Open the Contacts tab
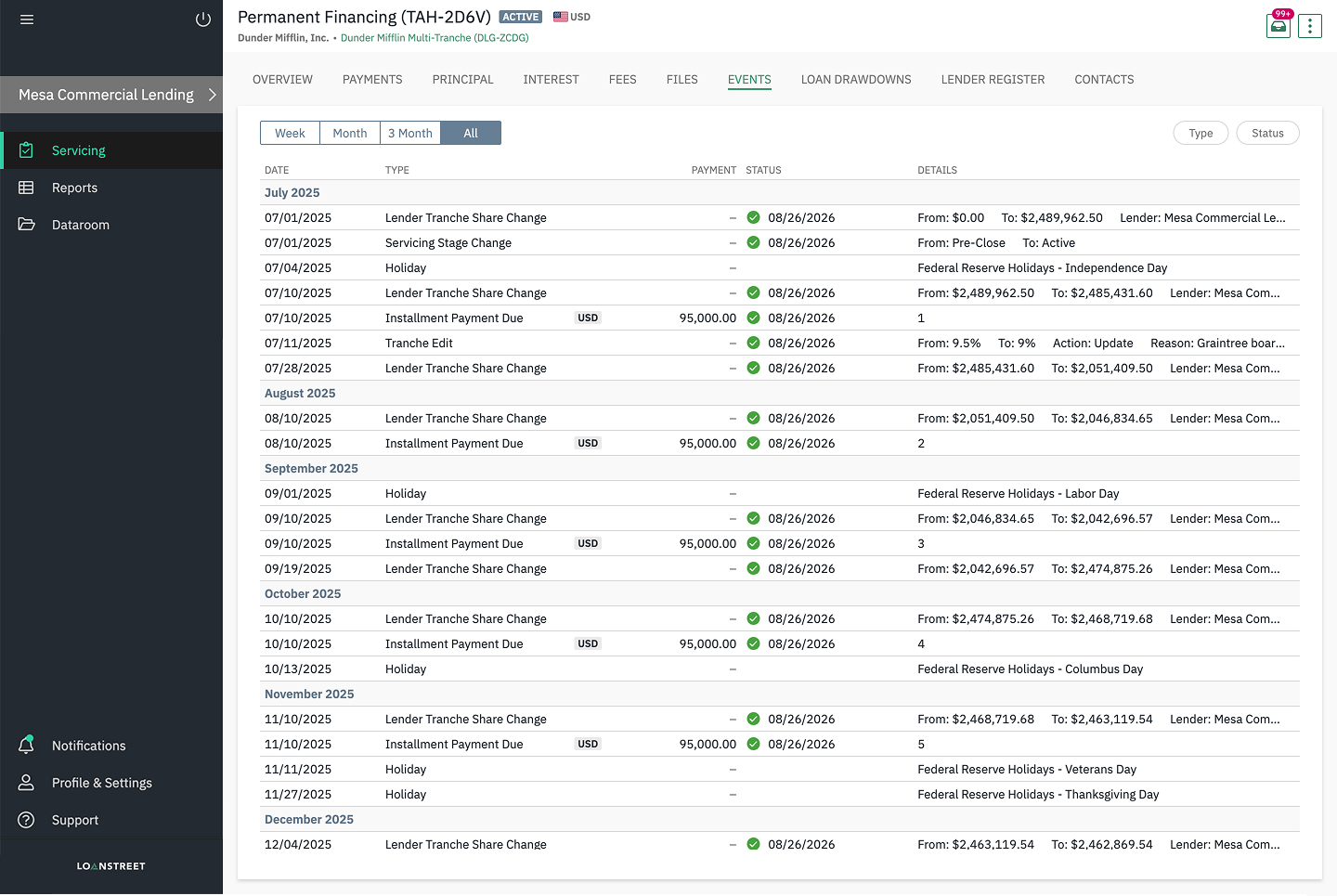This screenshot has width=1337, height=896. click(x=1104, y=80)
